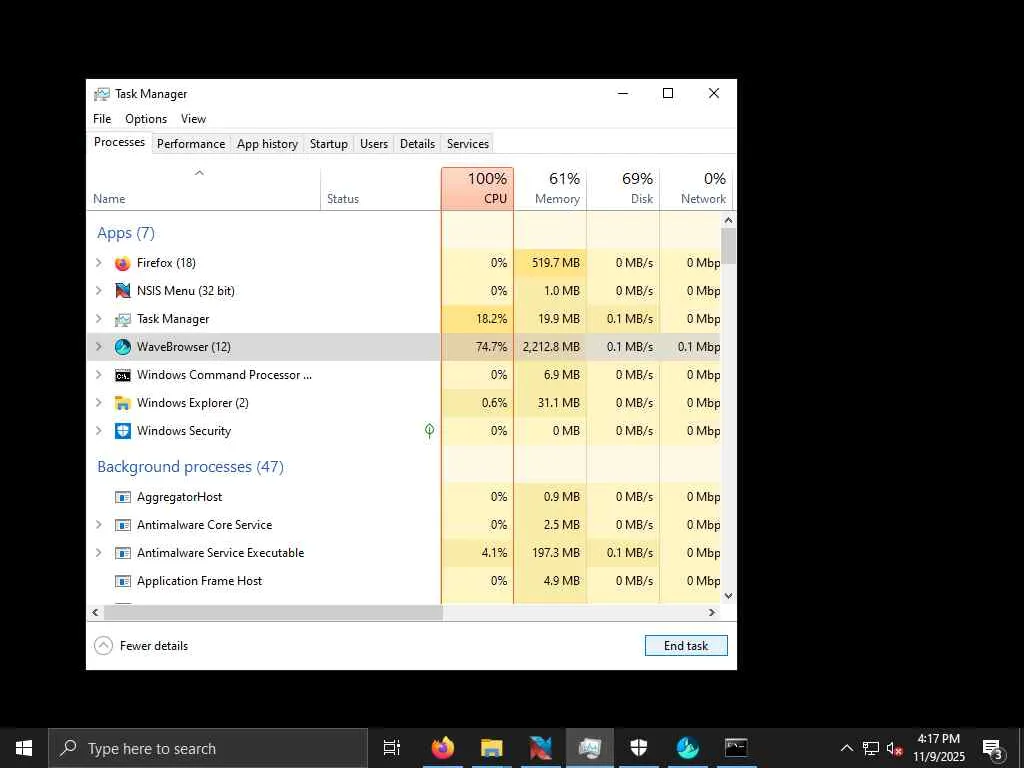The height and width of the screenshot is (768, 1024).
Task: Click the Antimalware Core Service icon
Action: click(x=122, y=525)
